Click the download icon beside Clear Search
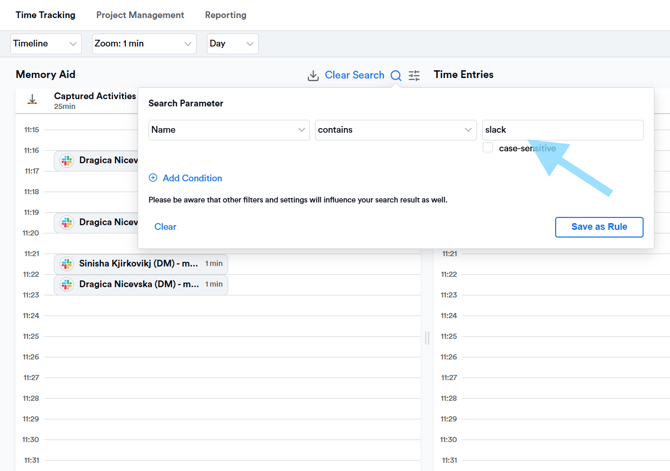Image resolution: width=670 pixels, height=471 pixels. point(313,76)
